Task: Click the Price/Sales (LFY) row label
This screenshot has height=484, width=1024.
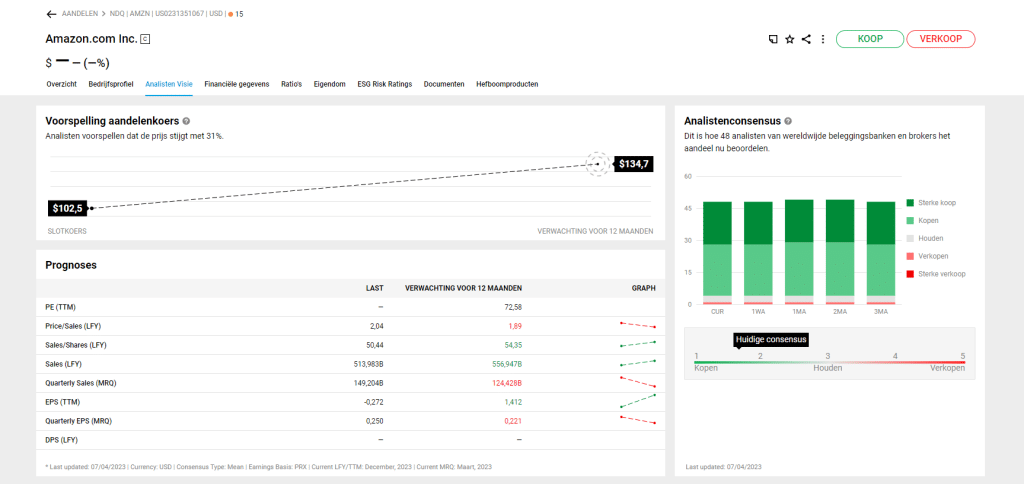Action: pyautogui.click(x=73, y=326)
